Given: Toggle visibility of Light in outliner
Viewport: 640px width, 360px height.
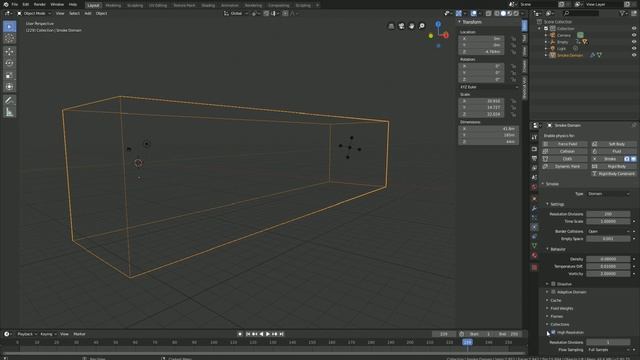Looking at the screenshot, I should pyautogui.click(x=634, y=48).
